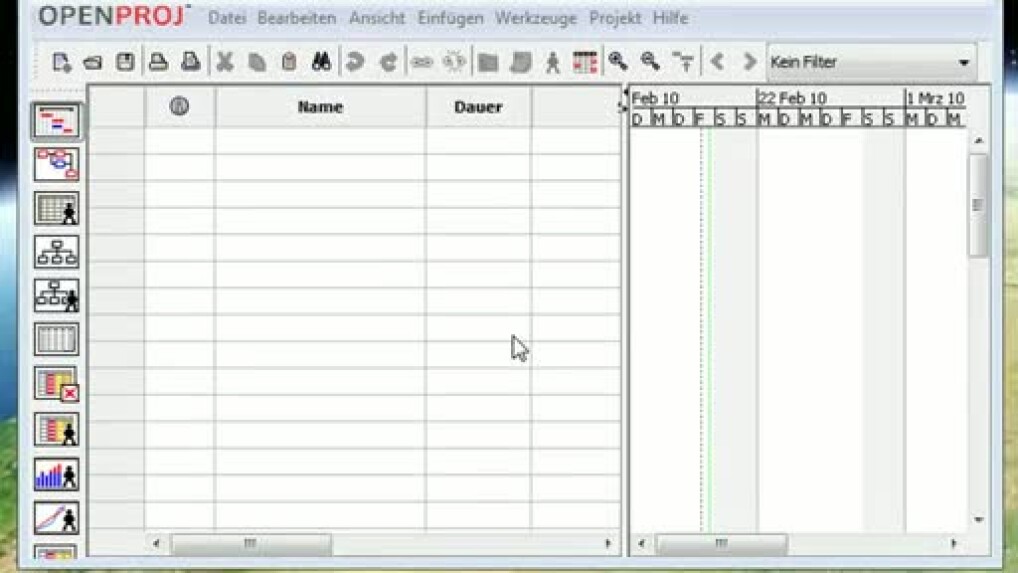1018x573 pixels.
Task: Click the binoculars Find icon
Action: coord(321,62)
